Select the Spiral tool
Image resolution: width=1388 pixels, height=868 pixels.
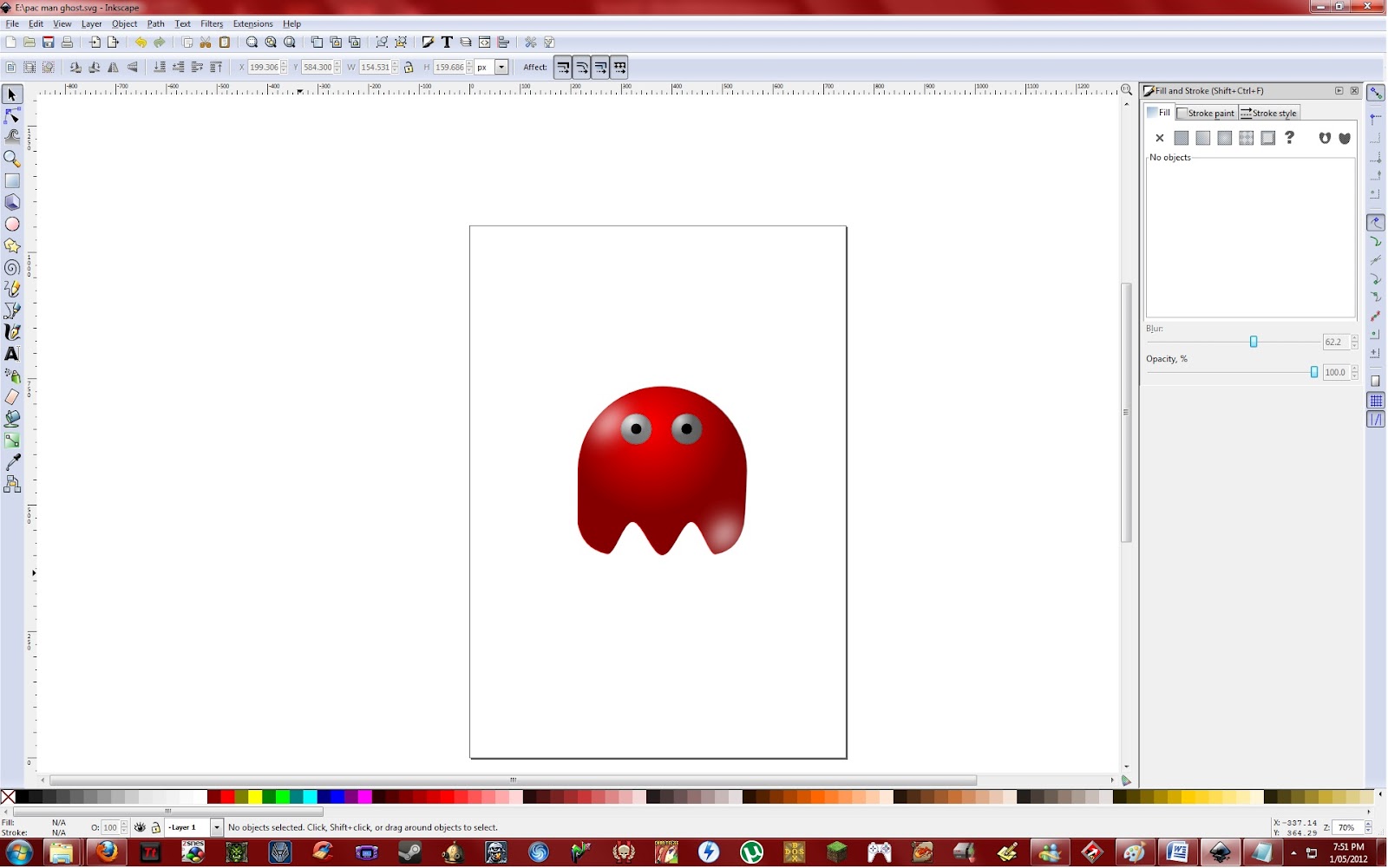click(12, 267)
